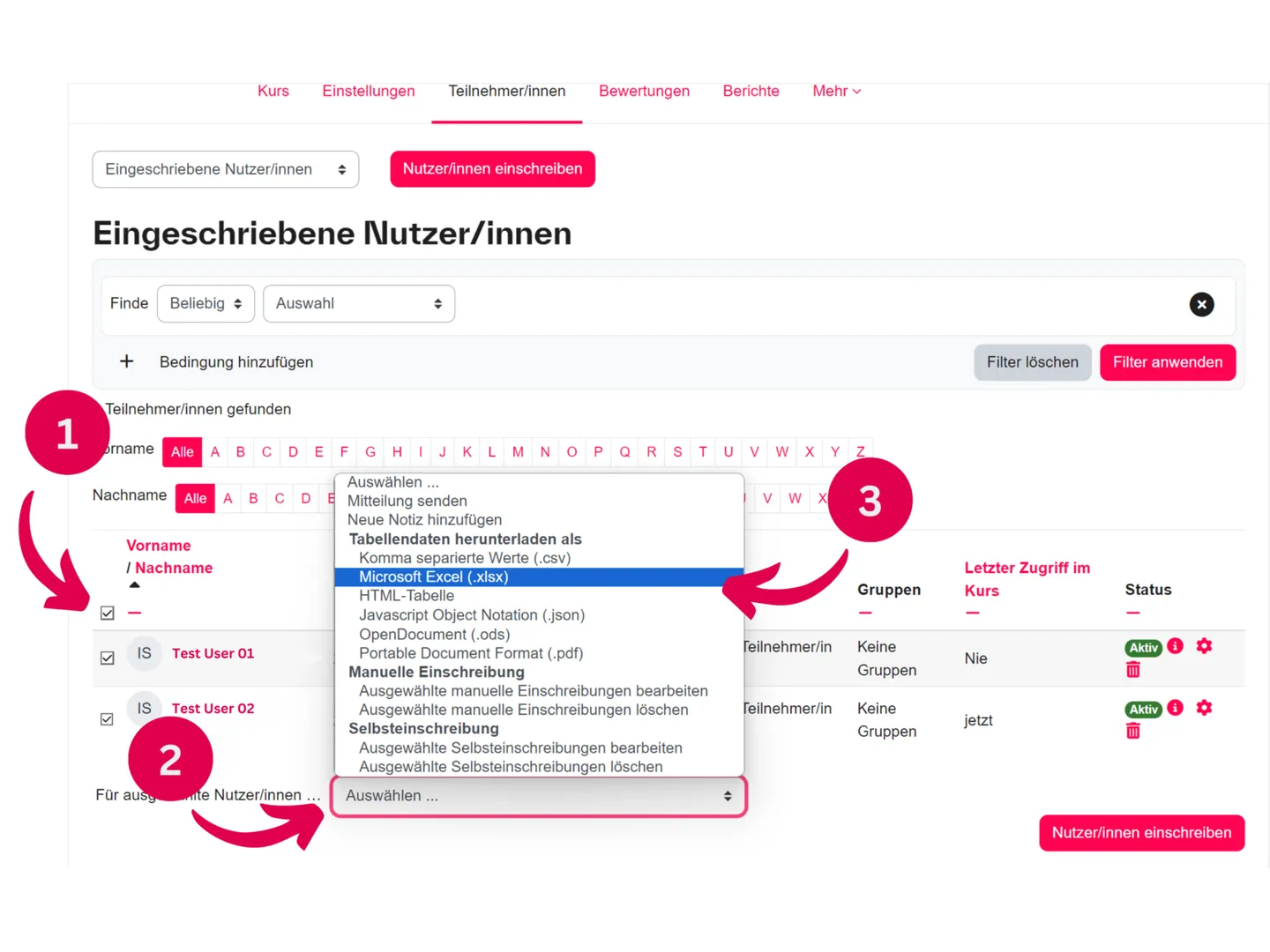Click the trash icon for Test User 01
The image size is (1270, 952).
1133,670
